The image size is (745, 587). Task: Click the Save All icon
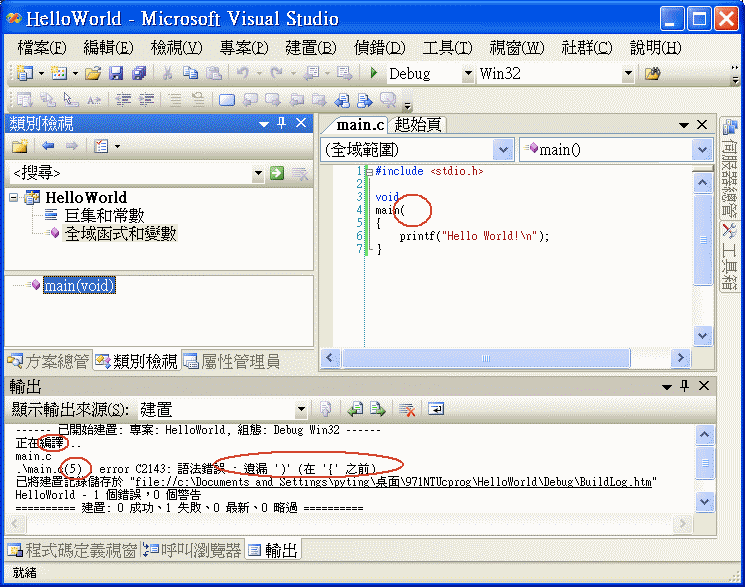[139, 73]
